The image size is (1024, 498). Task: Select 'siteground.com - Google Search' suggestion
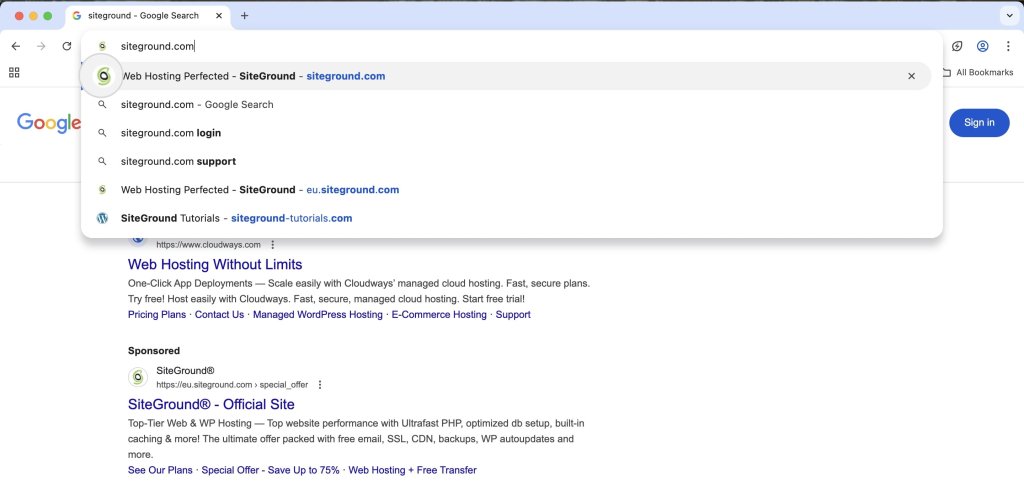pyautogui.click(x=505, y=104)
